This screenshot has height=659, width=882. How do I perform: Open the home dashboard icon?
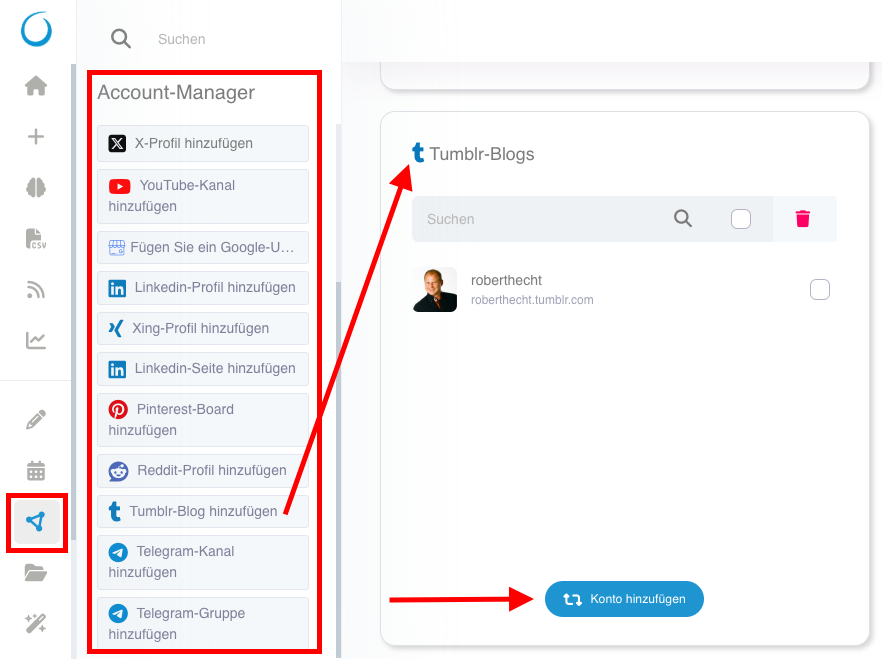[x=36, y=86]
